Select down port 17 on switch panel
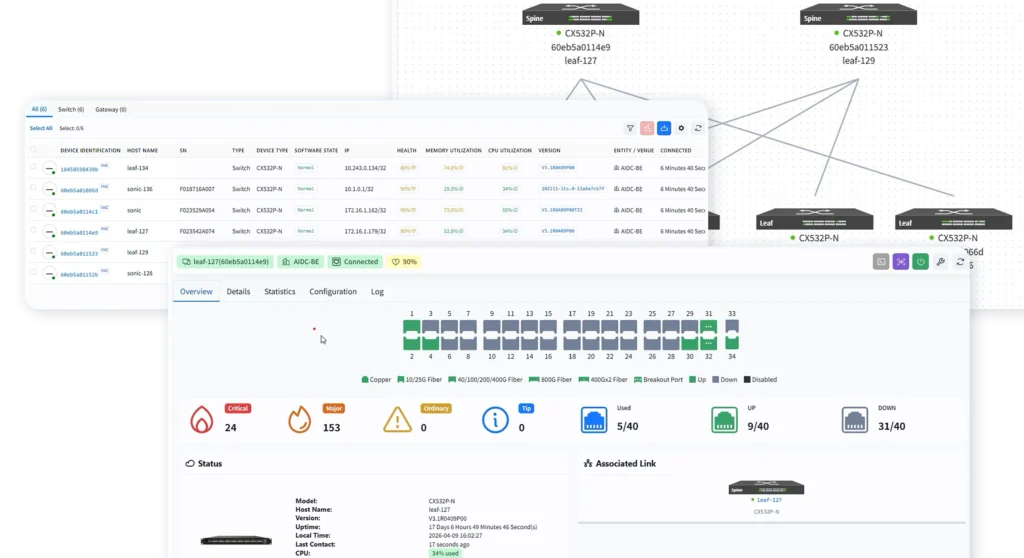 point(572,327)
